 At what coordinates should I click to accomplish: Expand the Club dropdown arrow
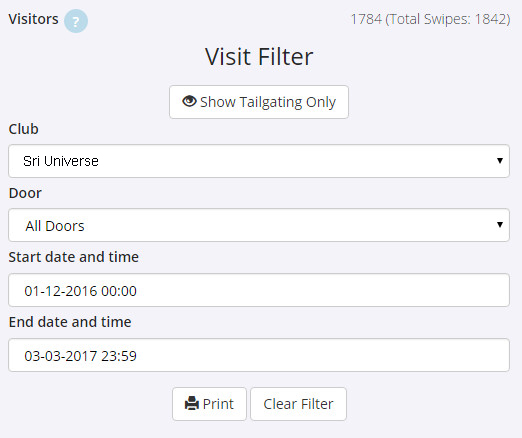click(x=499, y=161)
